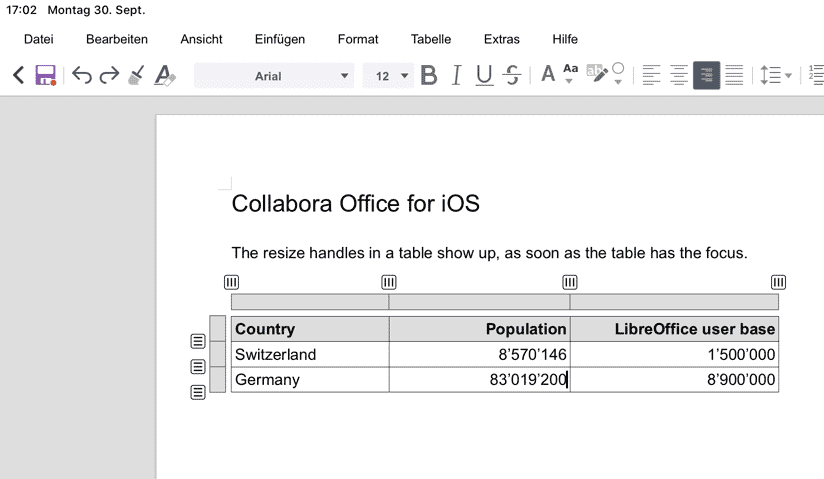Toggle Italic formatting
The height and width of the screenshot is (479, 824).
click(x=457, y=76)
